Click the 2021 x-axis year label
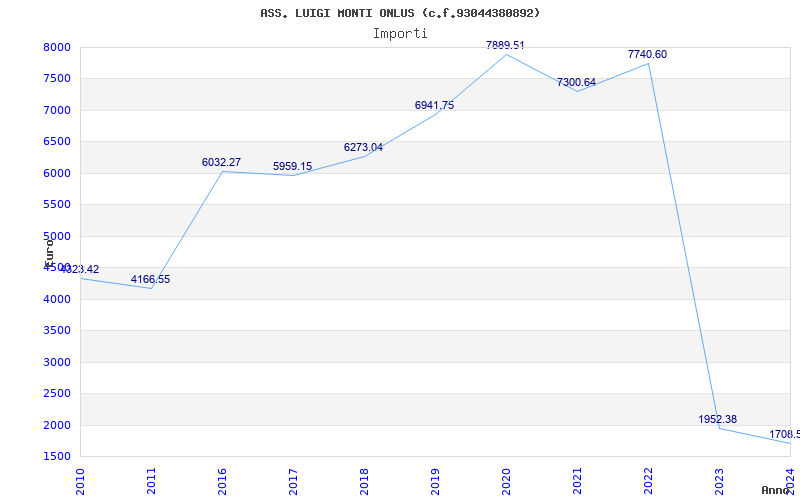Screen dimensions: 800x500 pos(577,481)
